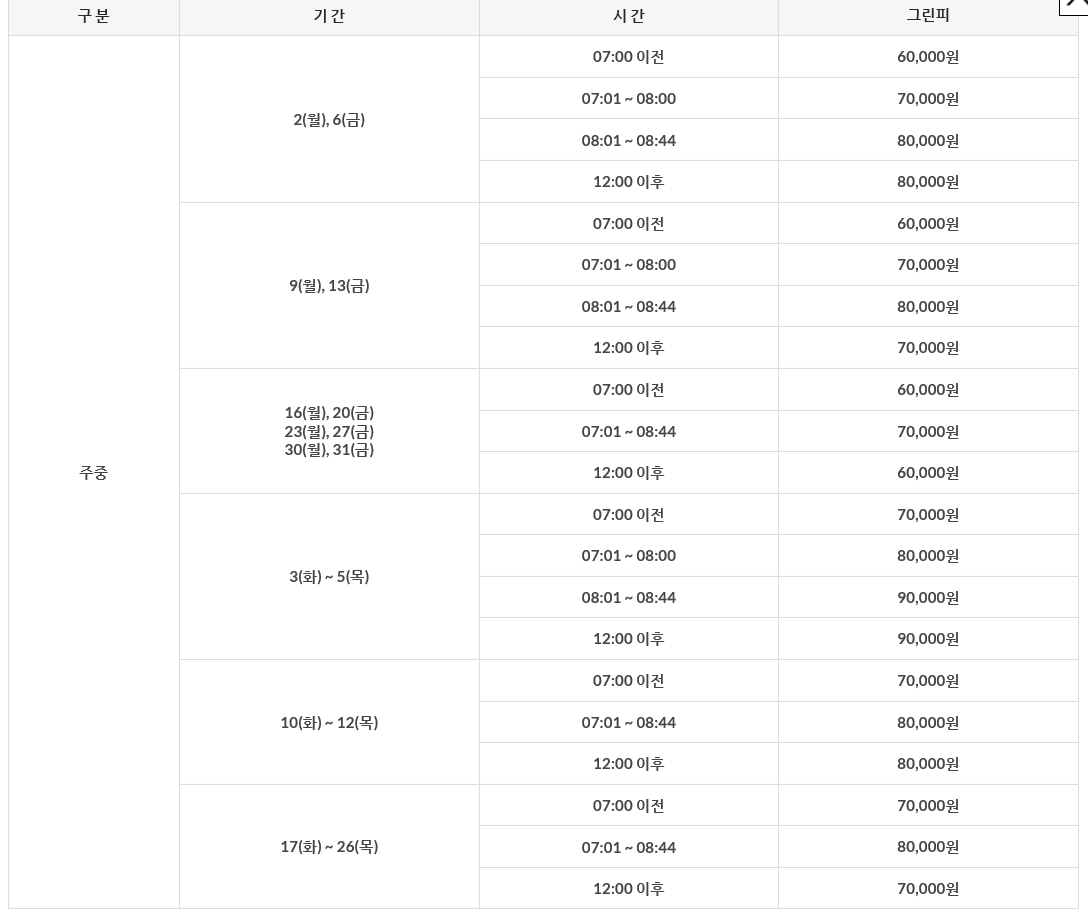Click the 그린피 column header
Image resolution: width=1088 pixels, height=914 pixels.
point(928,16)
